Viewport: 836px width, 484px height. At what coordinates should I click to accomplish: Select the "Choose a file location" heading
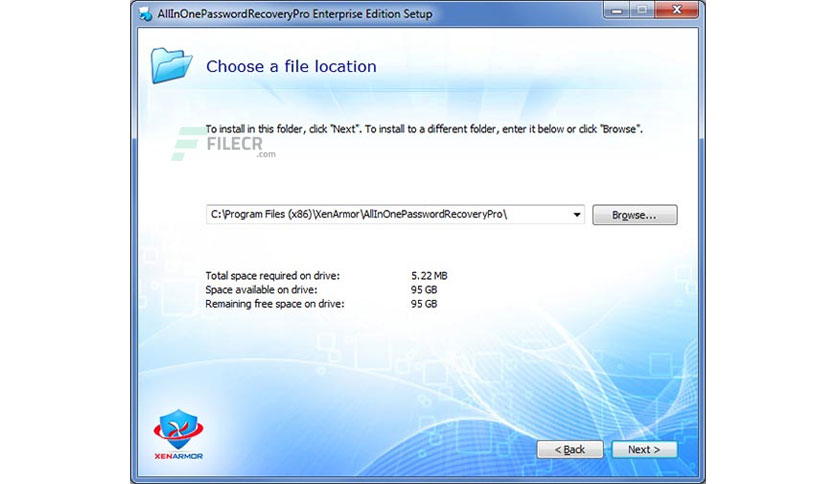[x=291, y=66]
